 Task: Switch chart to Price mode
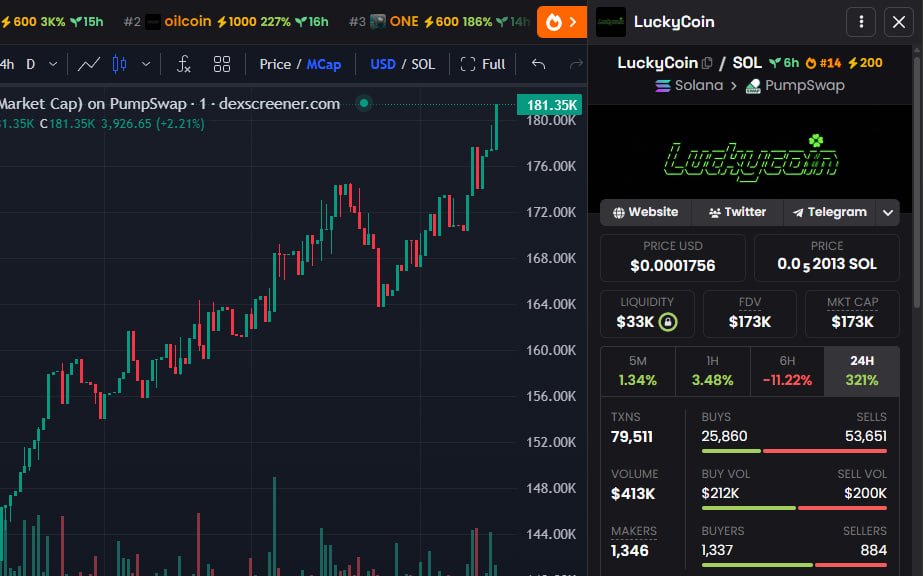tap(275, 64)
